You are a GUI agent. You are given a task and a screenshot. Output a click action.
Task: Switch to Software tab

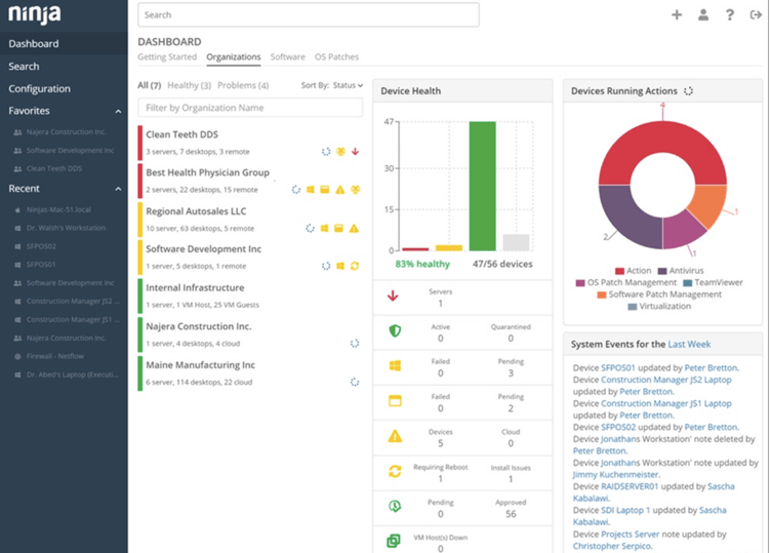(x=288, y=57)
